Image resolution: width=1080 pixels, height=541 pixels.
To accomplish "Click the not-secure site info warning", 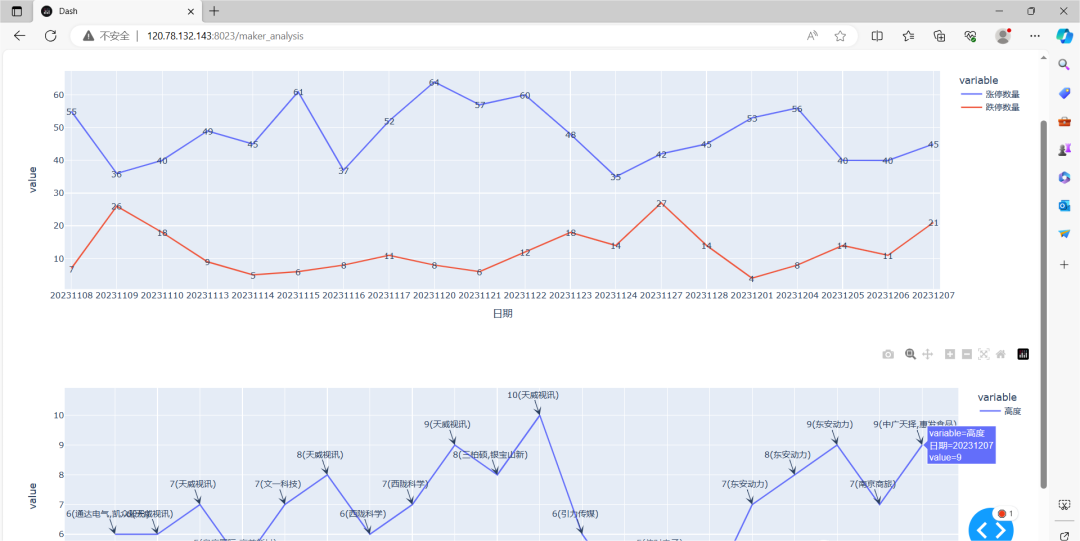I will (x=106, y=36).
